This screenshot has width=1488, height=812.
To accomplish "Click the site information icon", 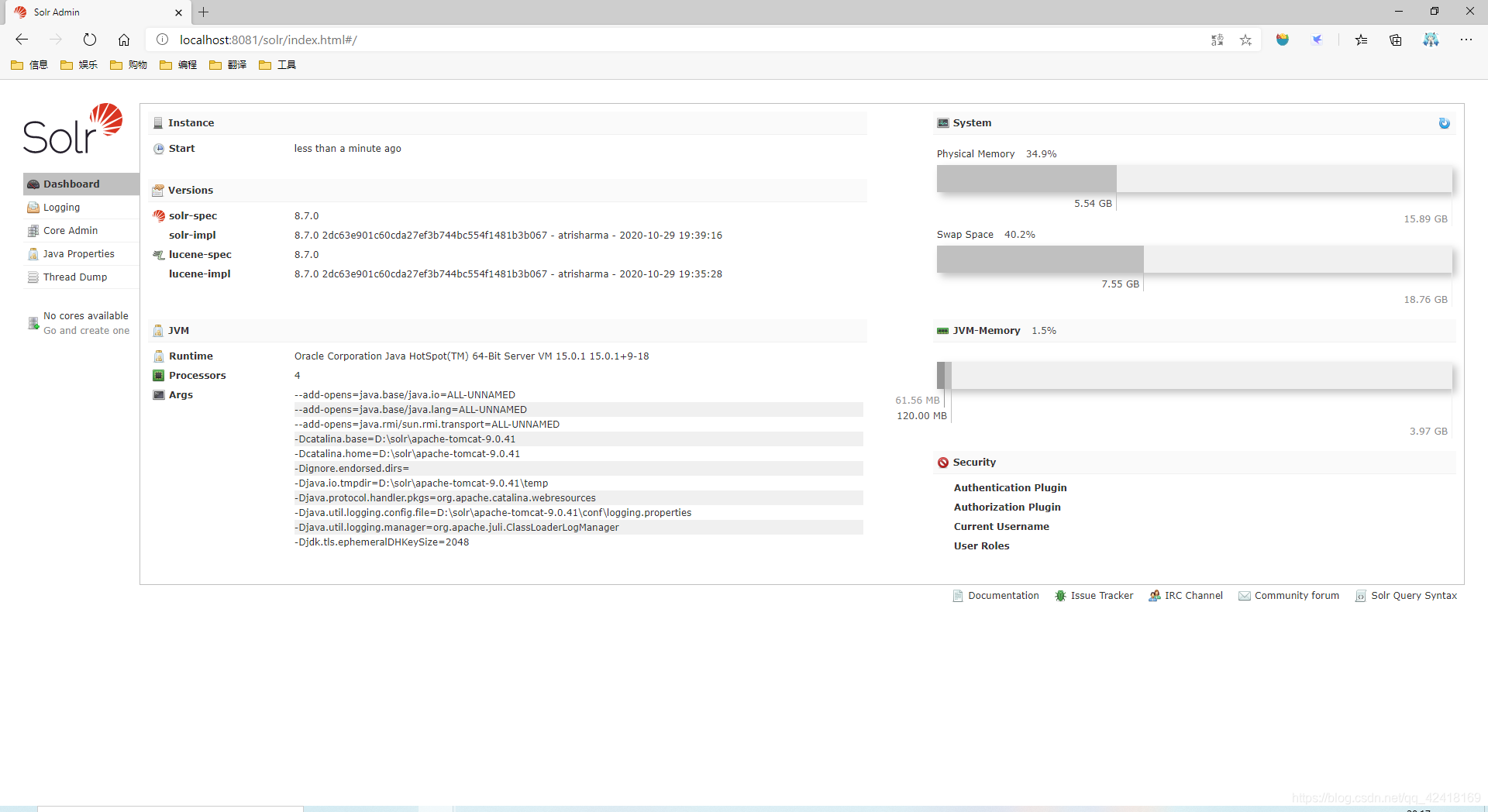I will click(x=162, y=40).
